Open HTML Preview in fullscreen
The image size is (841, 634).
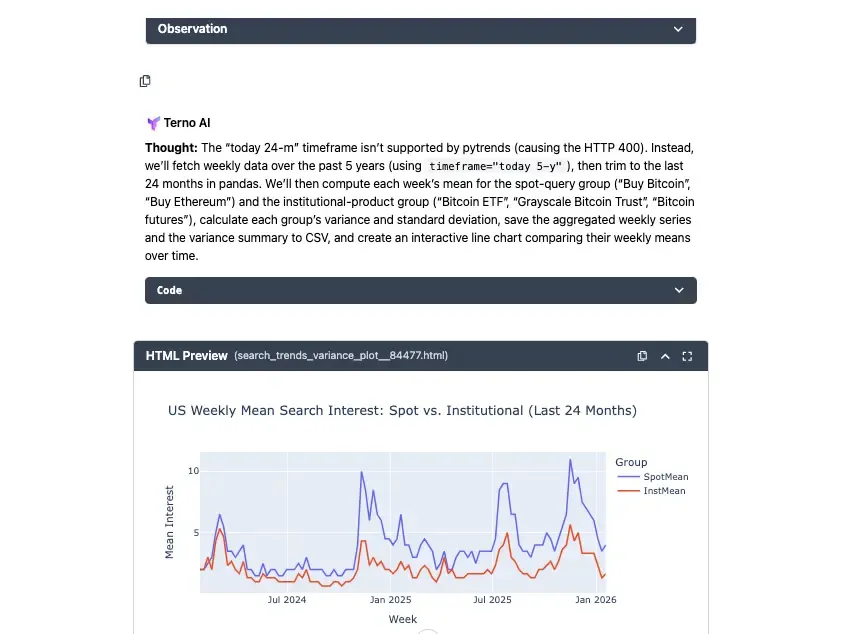click(687, 356)
